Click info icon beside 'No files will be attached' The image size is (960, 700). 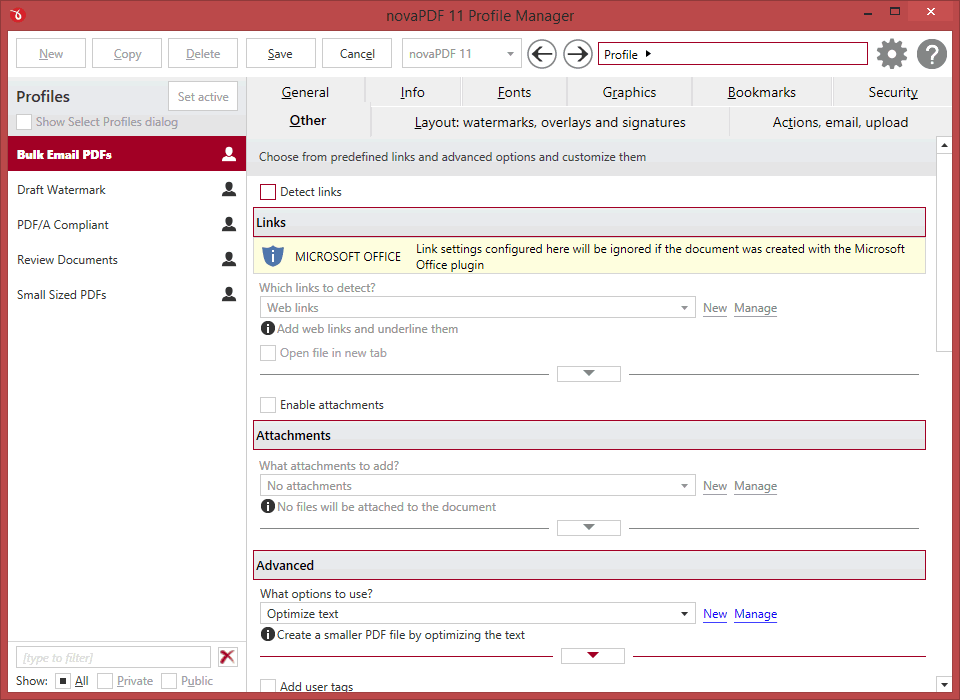pos(268,506)
